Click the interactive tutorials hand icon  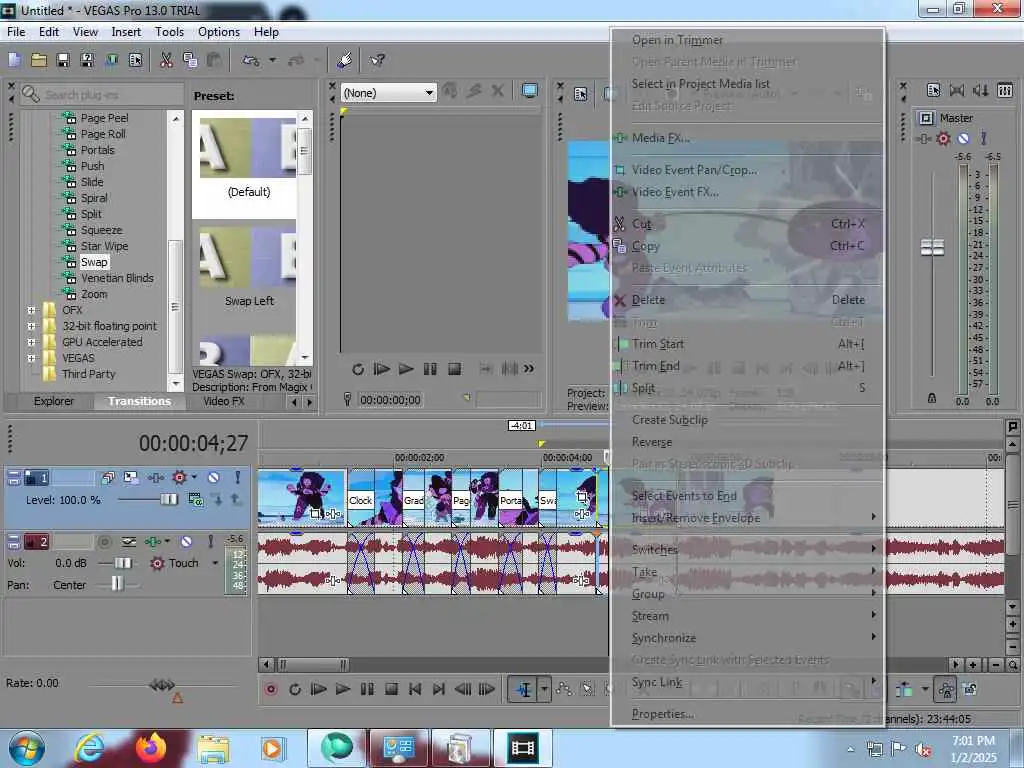click(344, 60)
